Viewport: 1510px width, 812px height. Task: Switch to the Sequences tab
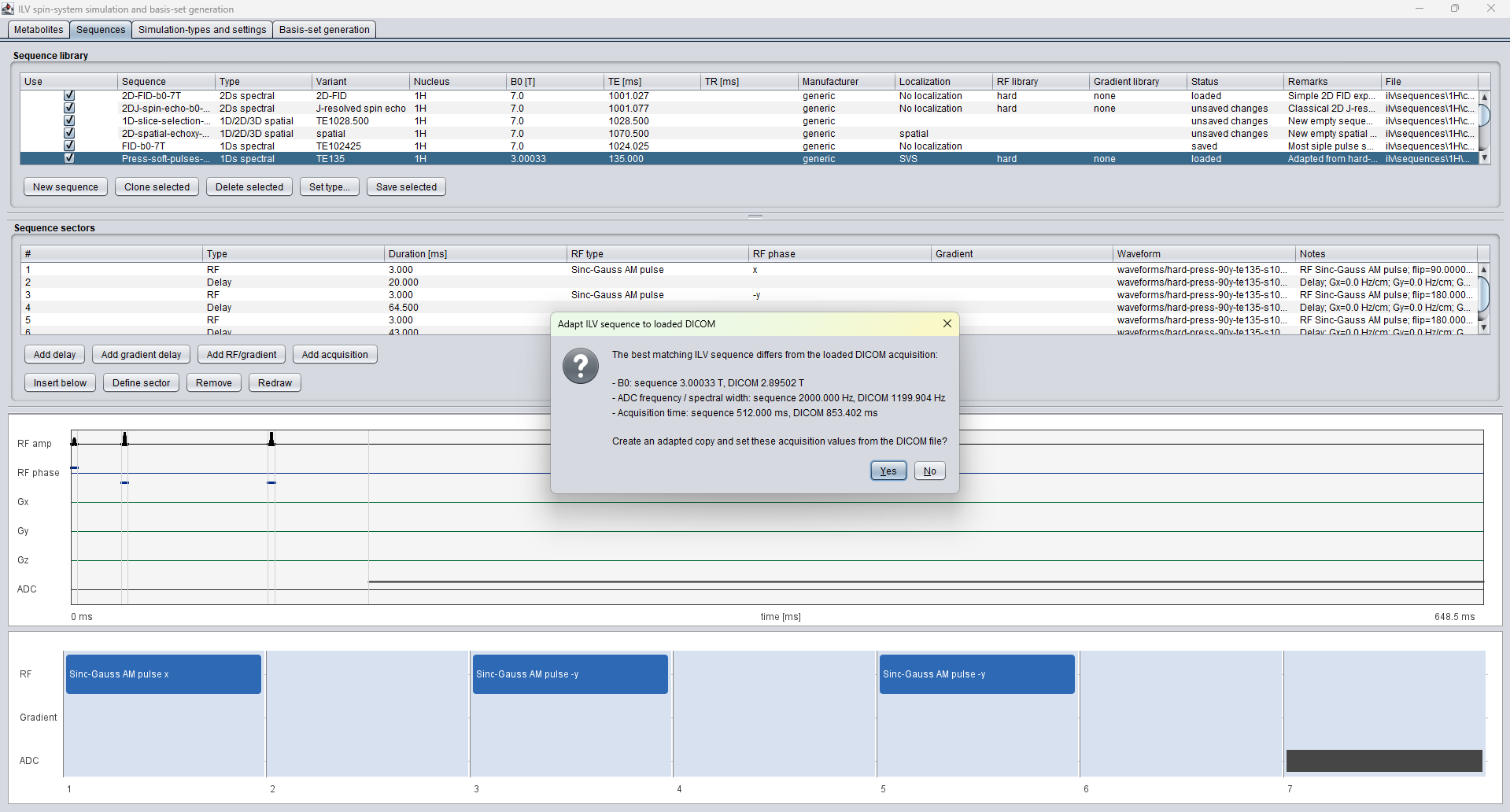tap(101, 30)
